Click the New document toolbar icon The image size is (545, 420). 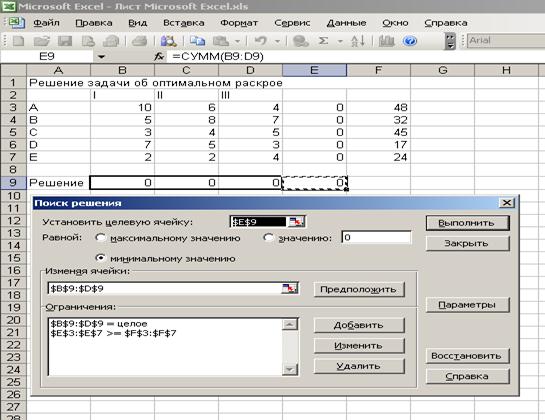point(18,41)
